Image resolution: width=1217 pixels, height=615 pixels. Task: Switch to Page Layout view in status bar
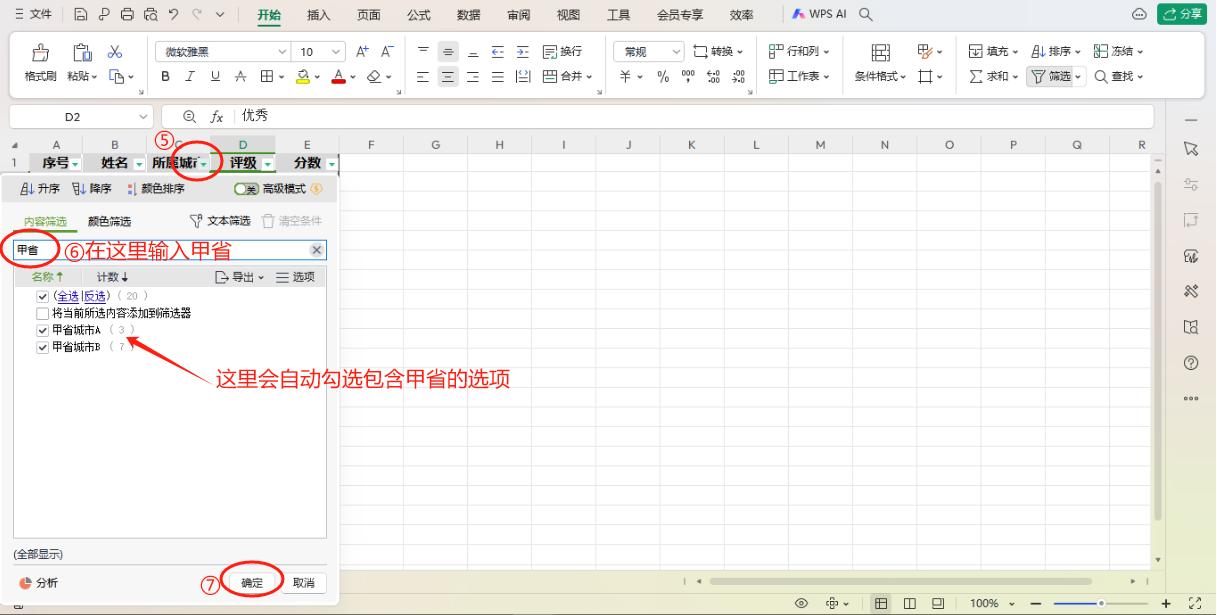click(x=910, y=604)
